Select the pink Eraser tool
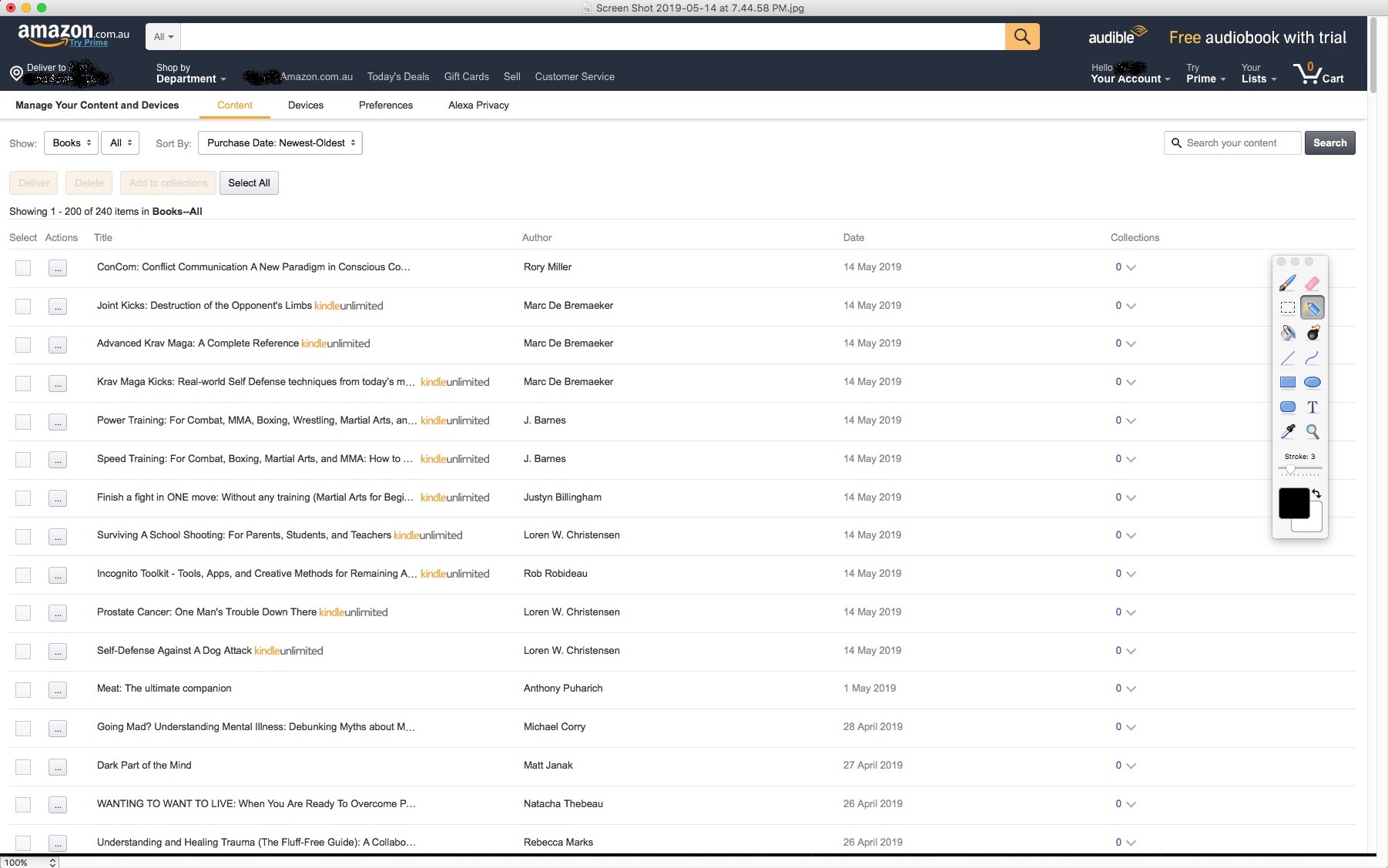Image resolution: width=1388 pixels, height=868 pixels. click(1313, 283)
